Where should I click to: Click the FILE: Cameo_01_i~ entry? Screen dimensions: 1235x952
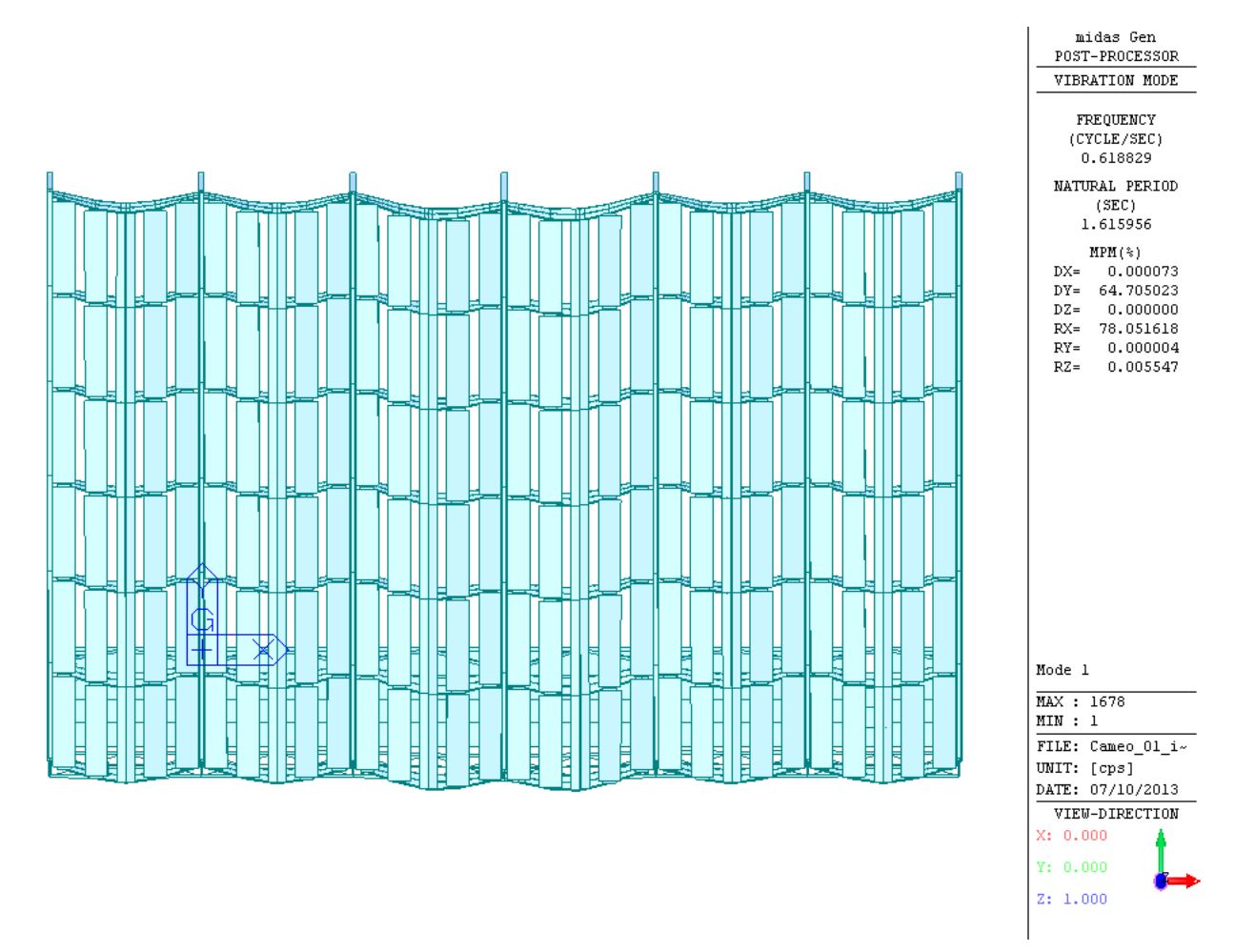[1111, 747]
